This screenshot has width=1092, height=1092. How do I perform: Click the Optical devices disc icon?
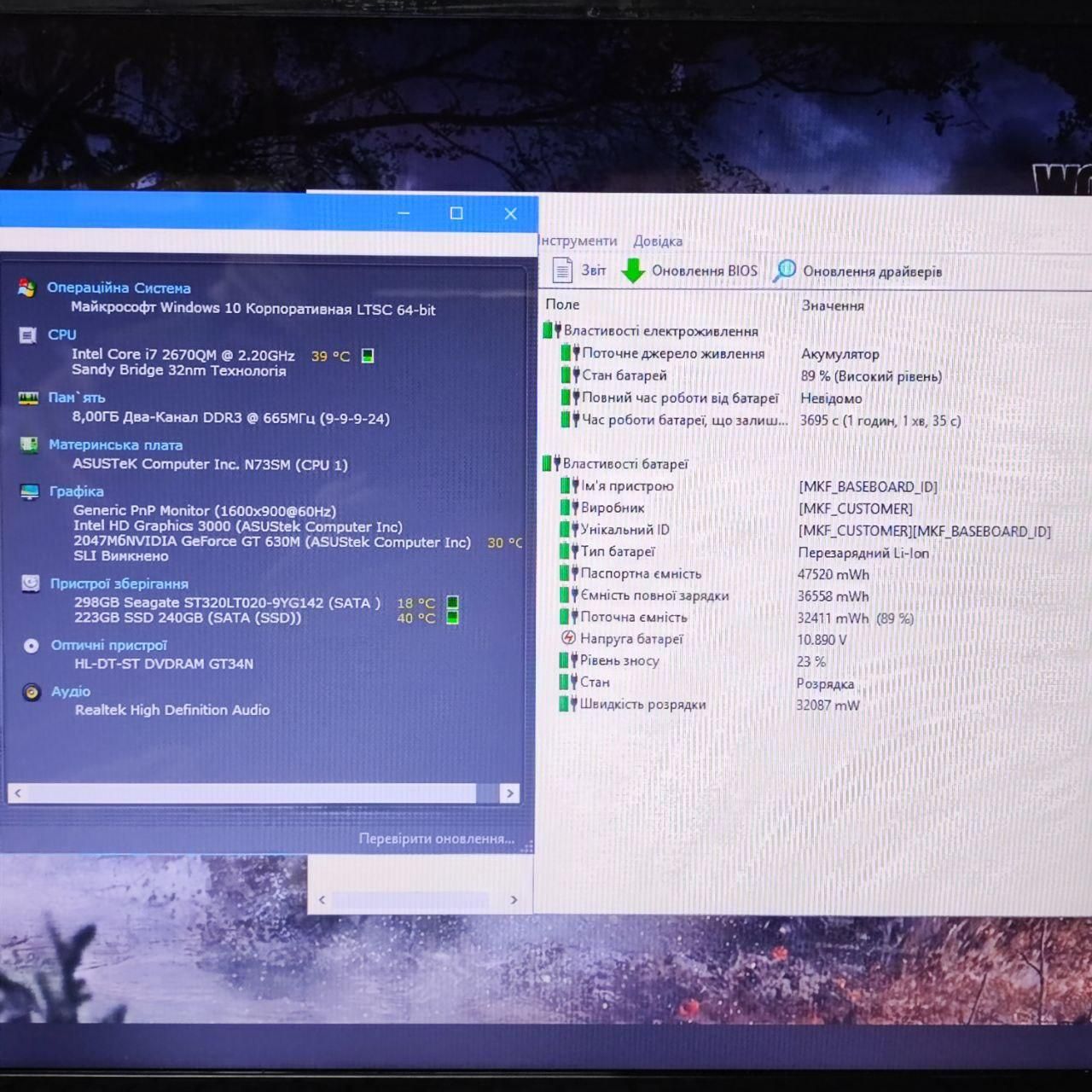(32, 646)
